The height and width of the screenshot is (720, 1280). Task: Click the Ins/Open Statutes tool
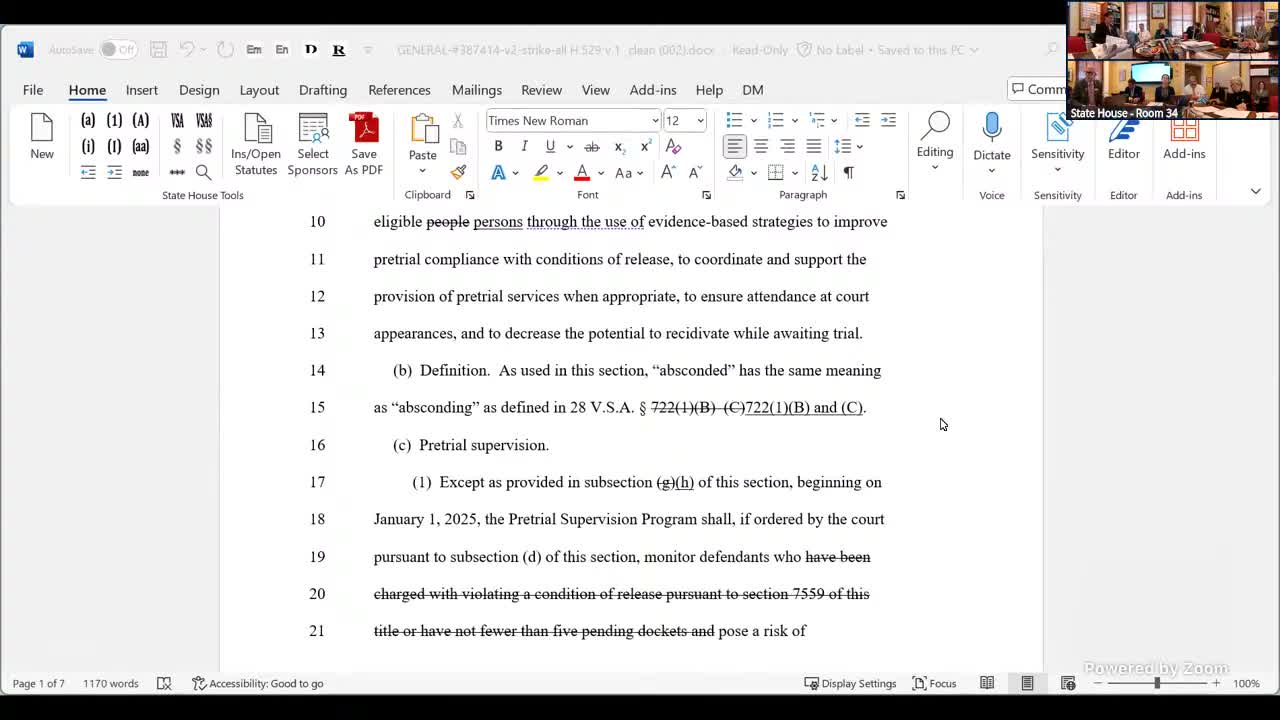click(255, 140)
